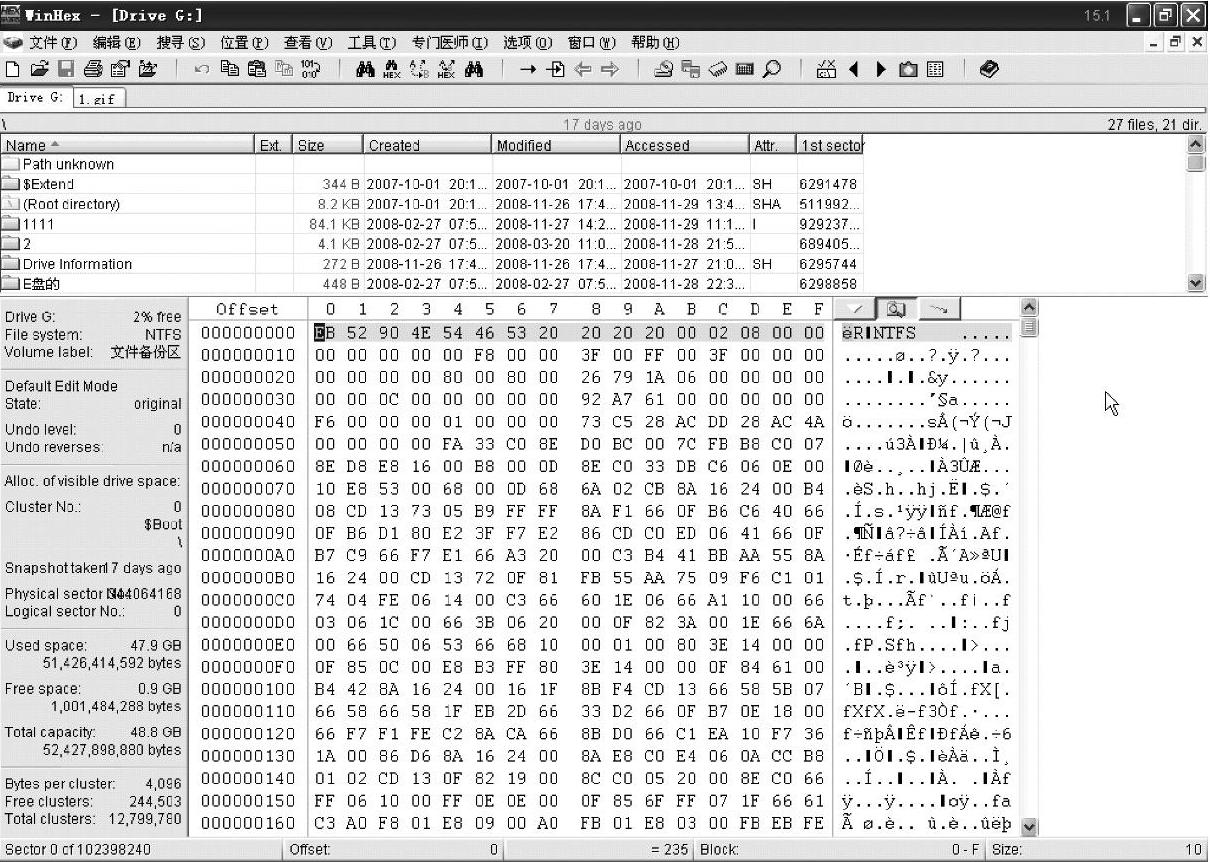This screenshot has height=862, width=1210.
Task: Click the Open RAM memory chip icon
Action: point(717,70)
